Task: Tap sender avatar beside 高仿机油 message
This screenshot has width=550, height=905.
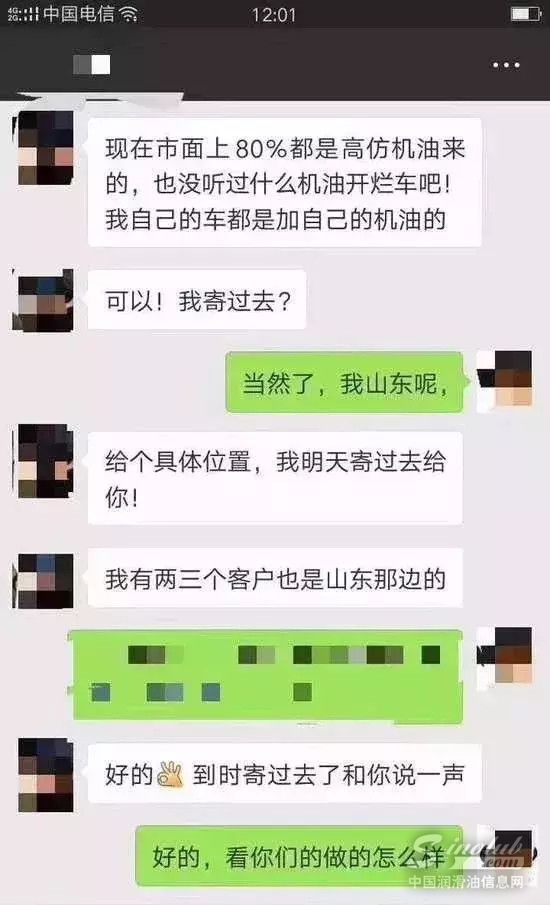Action: (46, 148)
